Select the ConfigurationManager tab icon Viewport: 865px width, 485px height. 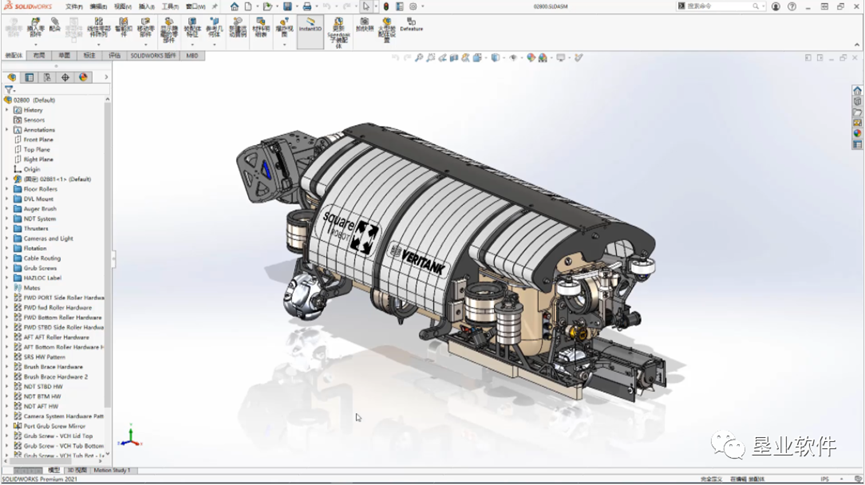coord(47,77)
